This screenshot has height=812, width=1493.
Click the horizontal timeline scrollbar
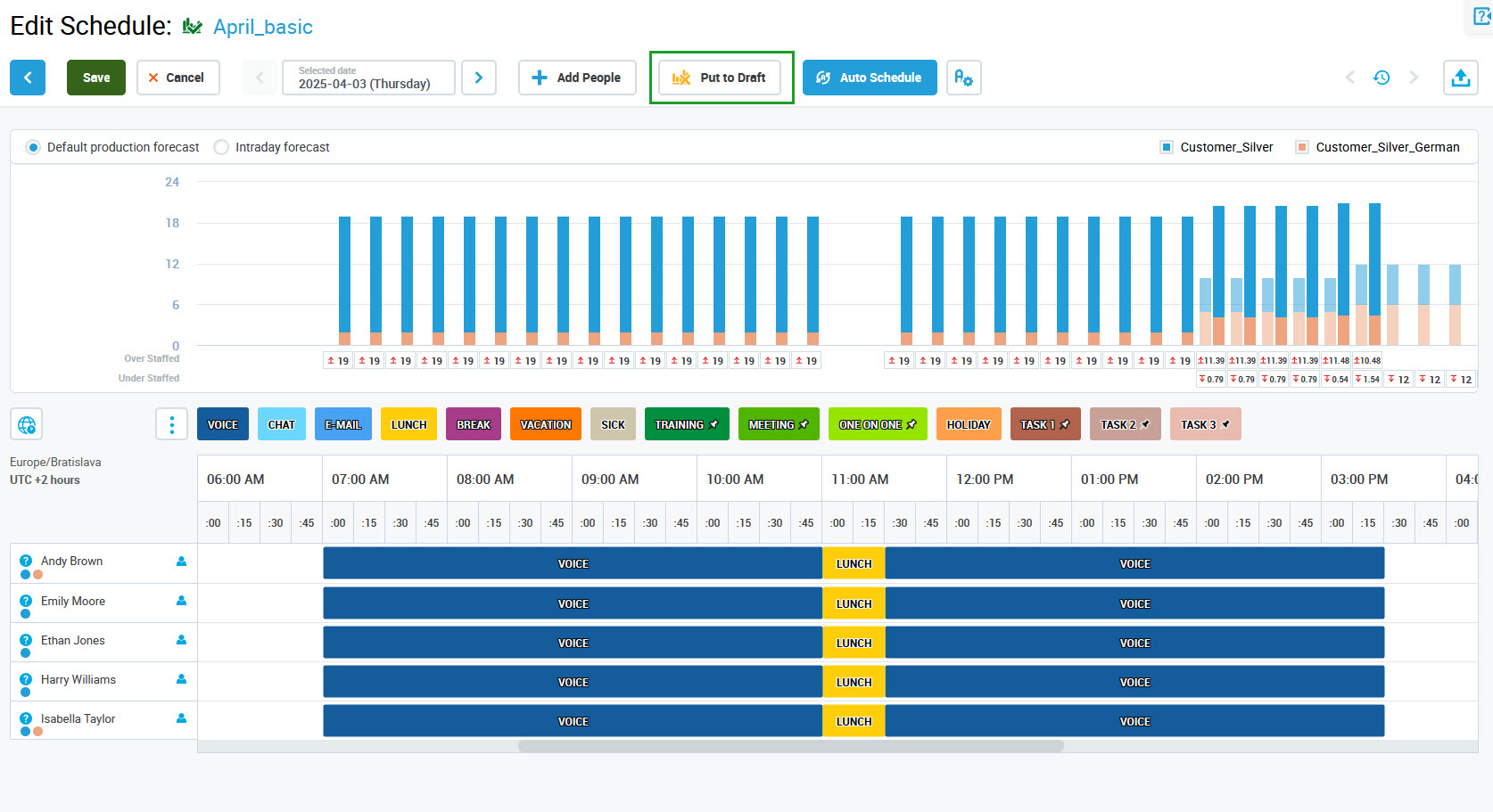[790, 746]
